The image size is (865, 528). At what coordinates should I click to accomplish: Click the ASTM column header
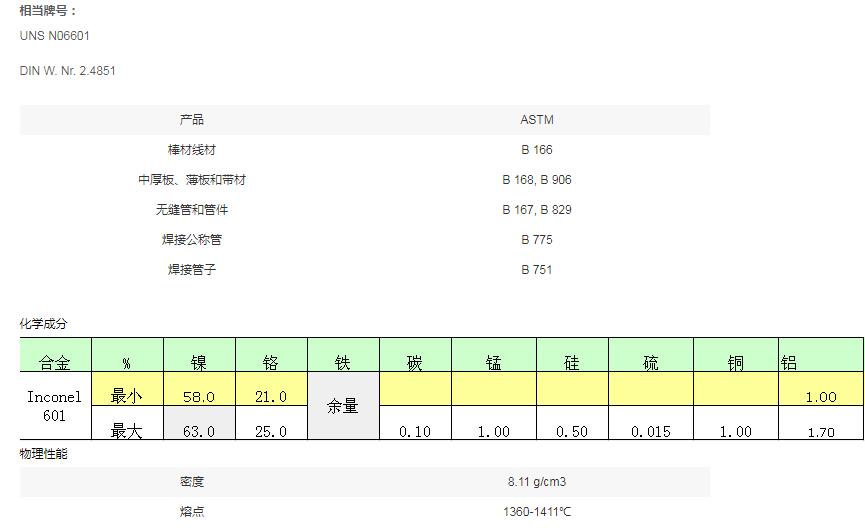(537, 120)
